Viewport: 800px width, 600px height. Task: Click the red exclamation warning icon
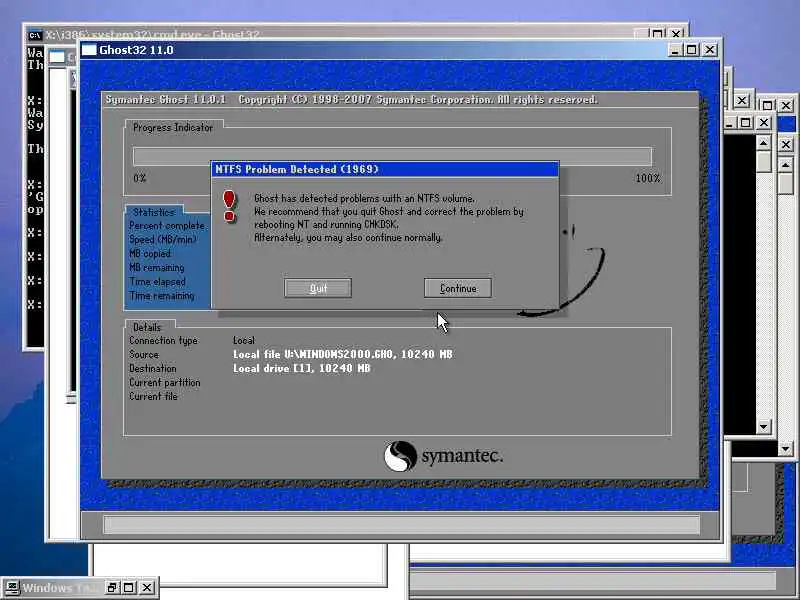229,206
